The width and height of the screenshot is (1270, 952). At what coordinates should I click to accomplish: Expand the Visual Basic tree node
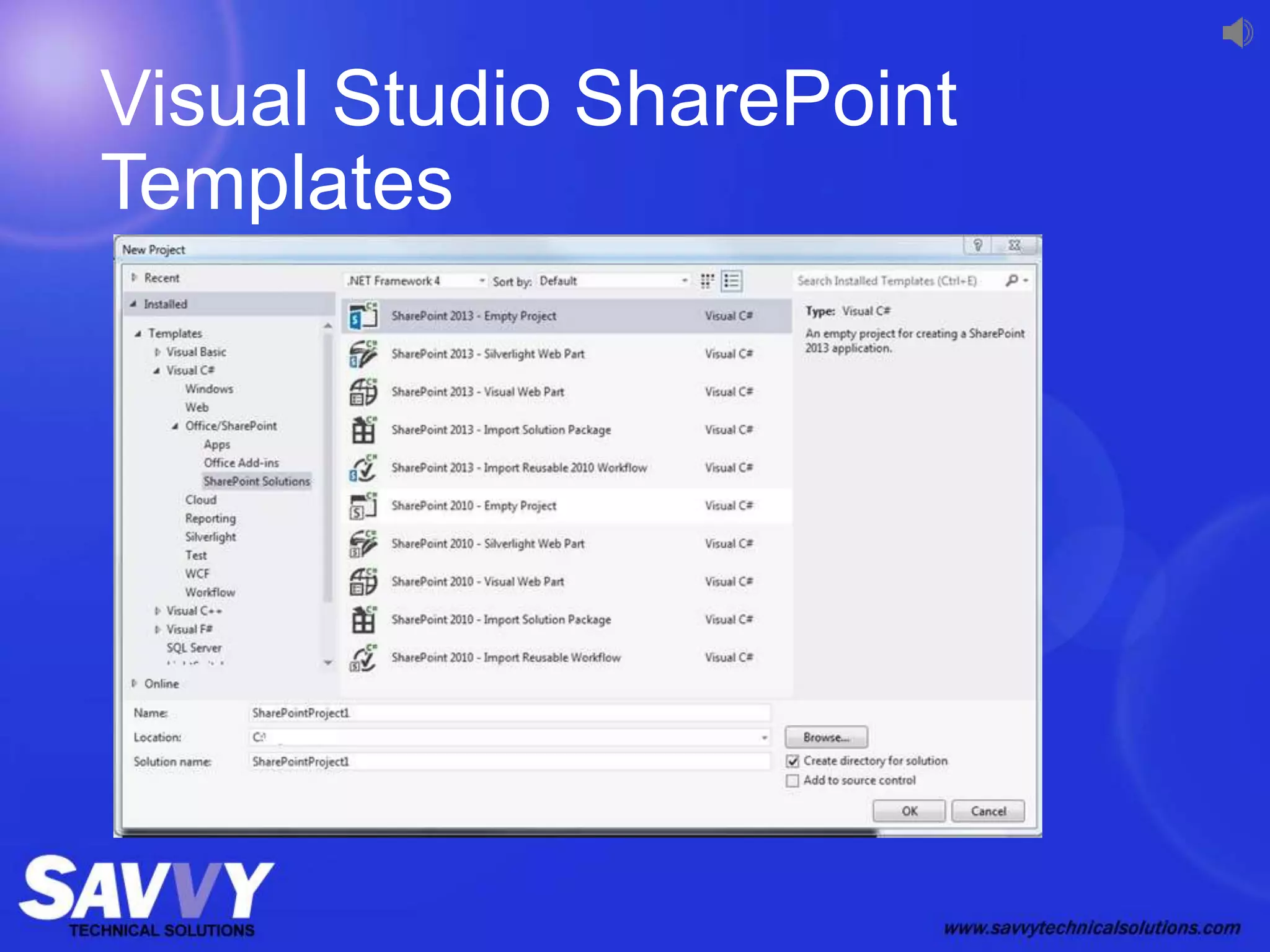click(x=158, y=352)
